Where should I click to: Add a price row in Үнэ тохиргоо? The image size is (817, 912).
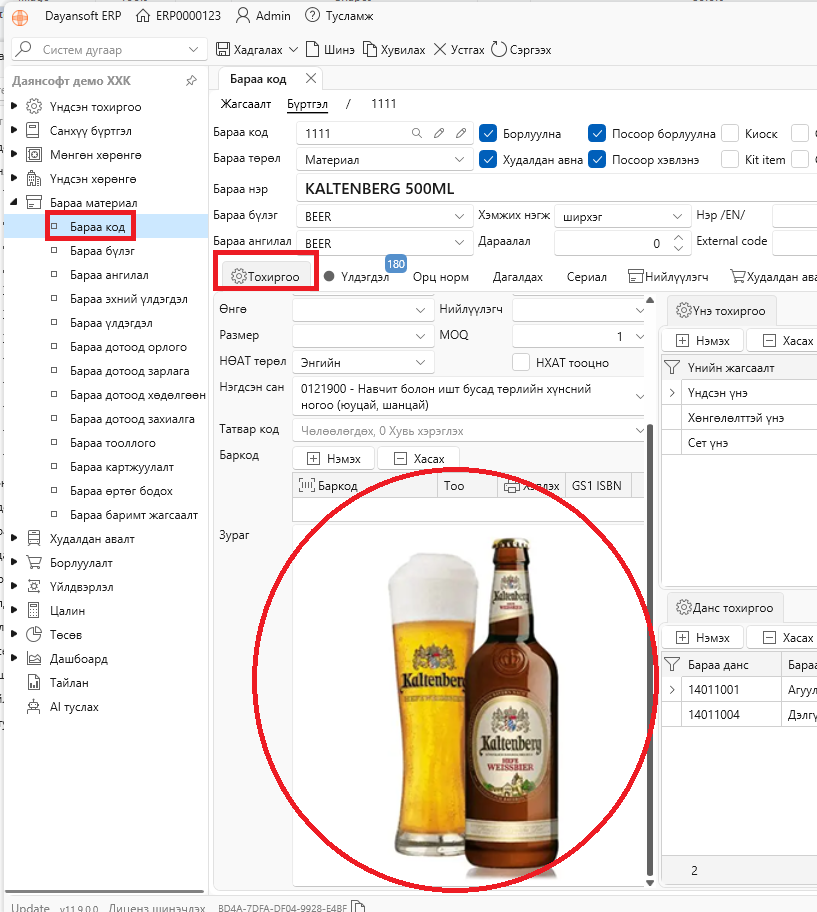click(x=704, y=340)
